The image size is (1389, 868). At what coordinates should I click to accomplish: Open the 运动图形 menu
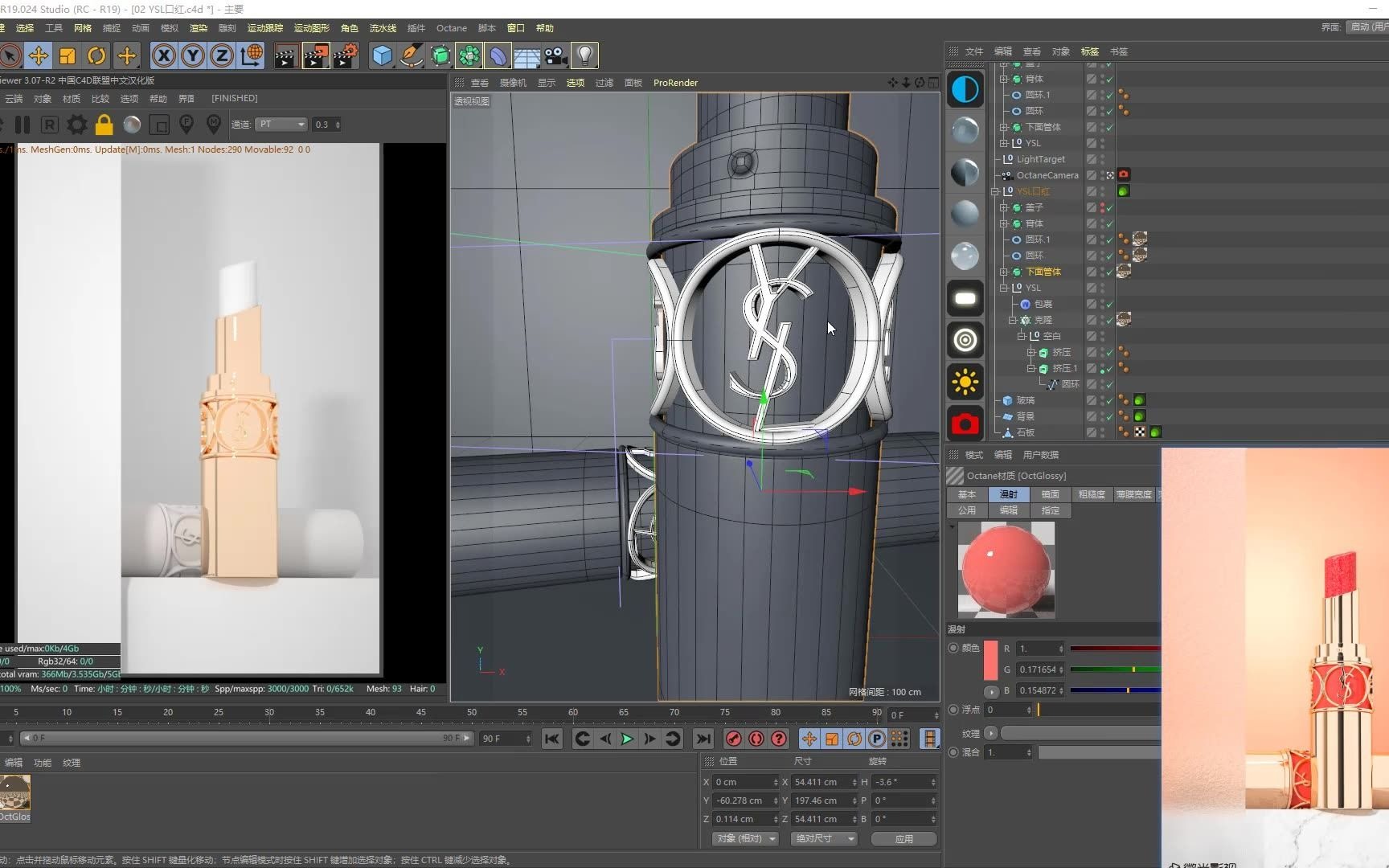pos(311,28)
